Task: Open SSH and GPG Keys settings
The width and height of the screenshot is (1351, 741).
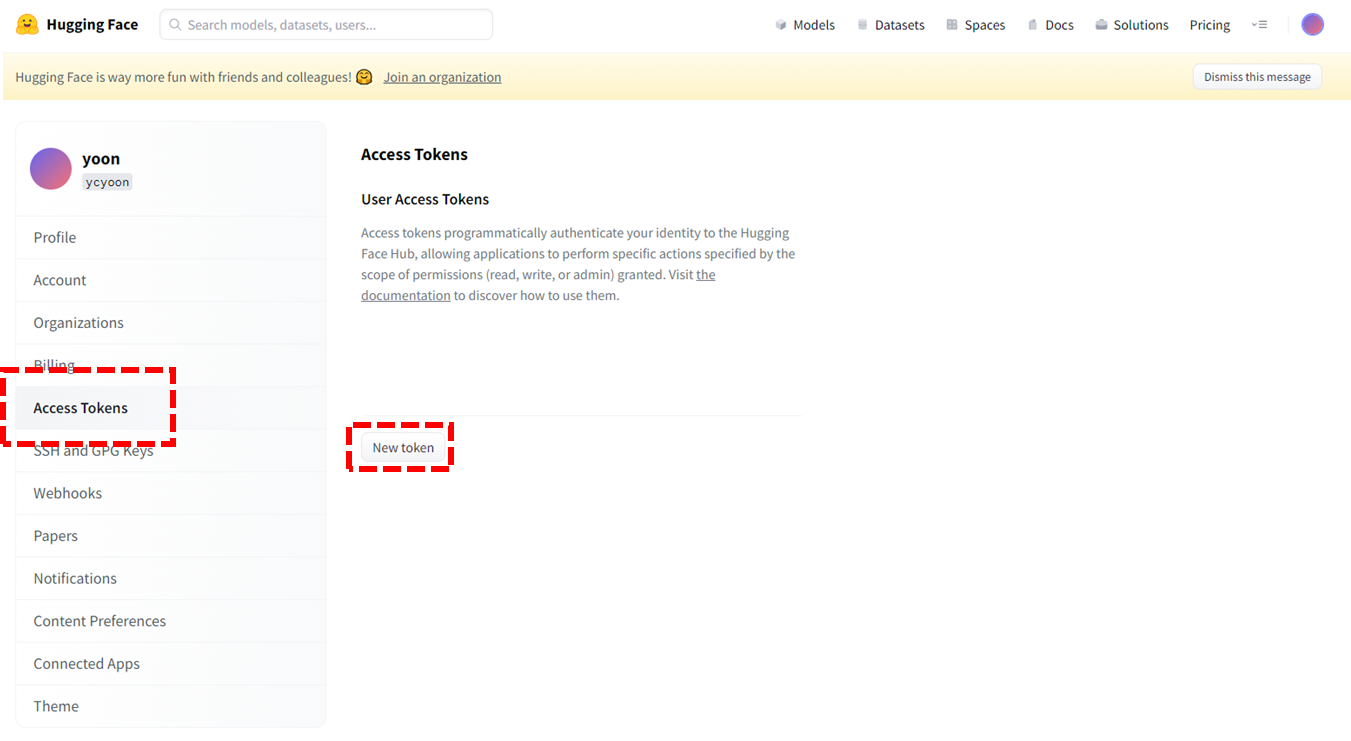Action: [x=171, y=451]
